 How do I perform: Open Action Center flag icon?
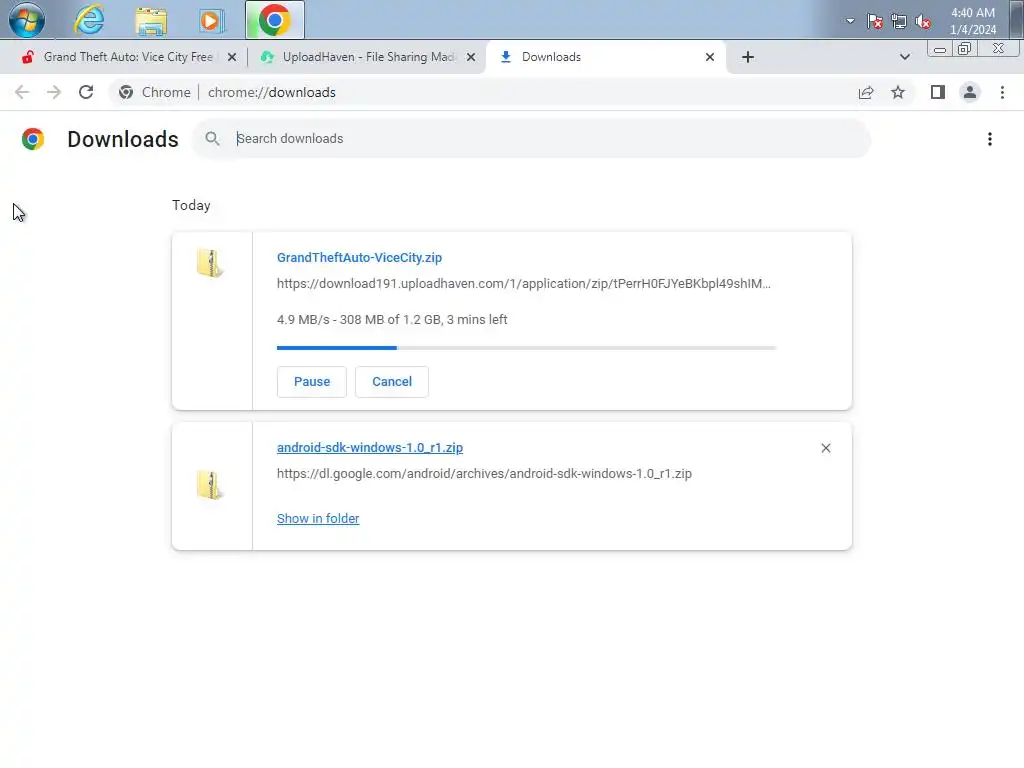point(874,21)
